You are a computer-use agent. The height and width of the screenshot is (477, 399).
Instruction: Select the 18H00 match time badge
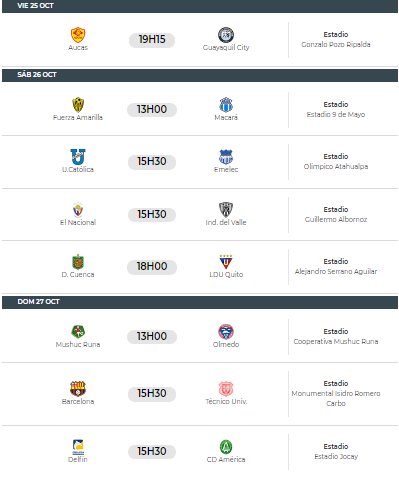point(152,267)
